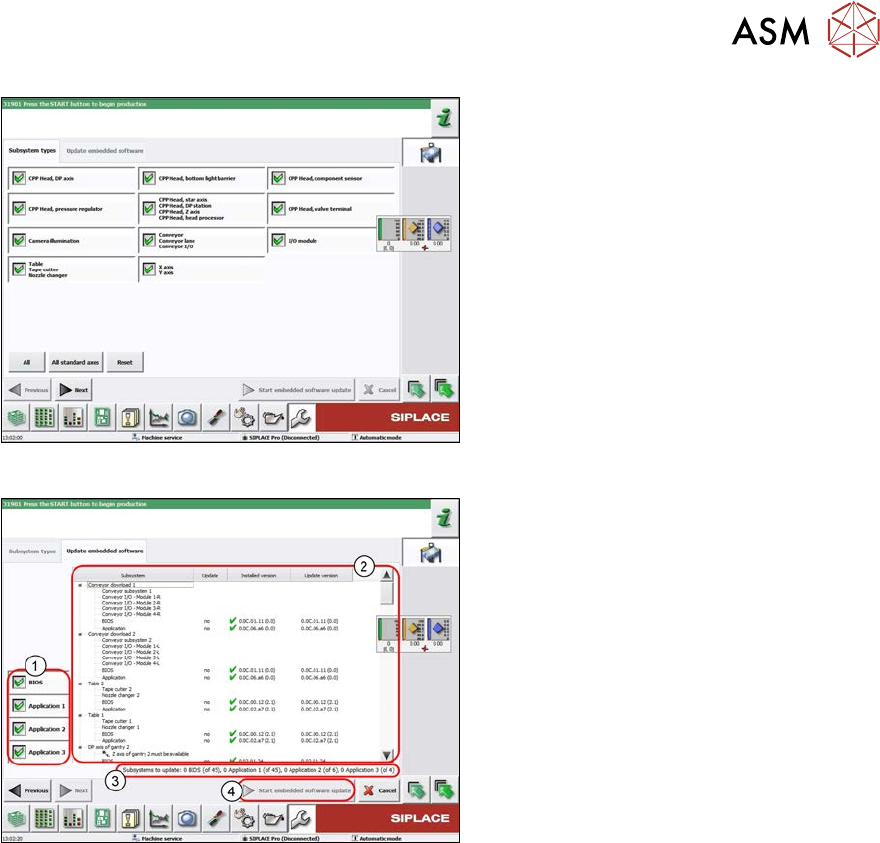880x843 pixels.
Task: Switch to Subsystem types tab in the bottom screenshot
Action: (x=32, y=551)
